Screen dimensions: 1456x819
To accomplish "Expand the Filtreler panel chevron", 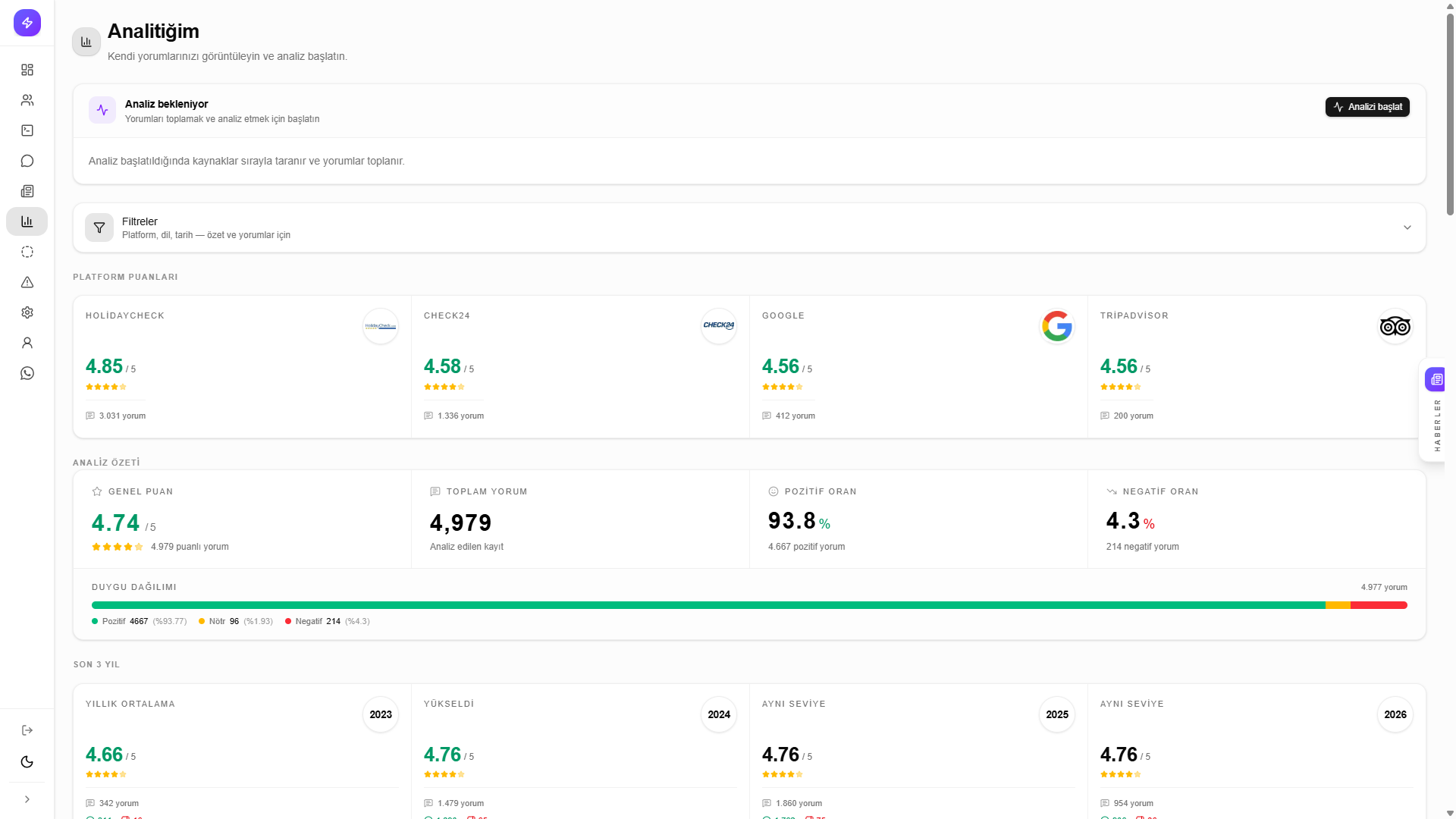I will (x=1407, y=227).
